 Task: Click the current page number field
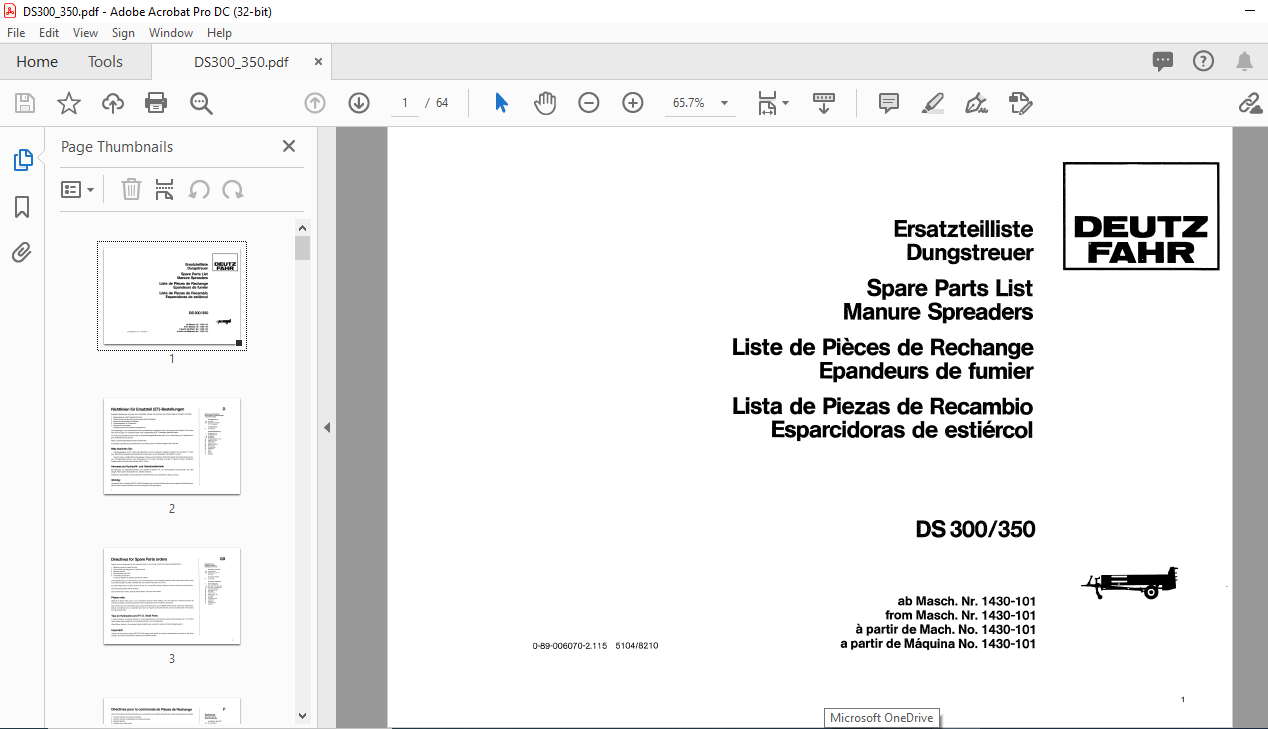(x=405, y=103)
